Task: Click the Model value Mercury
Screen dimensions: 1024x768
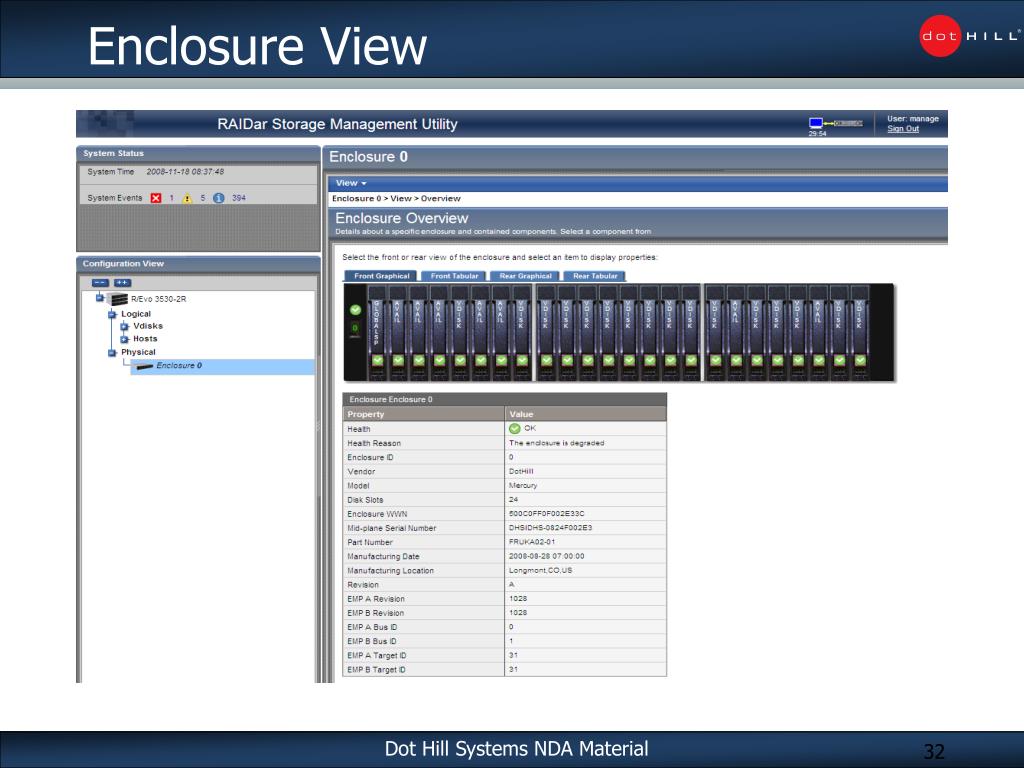Action: tap(523, 485)
